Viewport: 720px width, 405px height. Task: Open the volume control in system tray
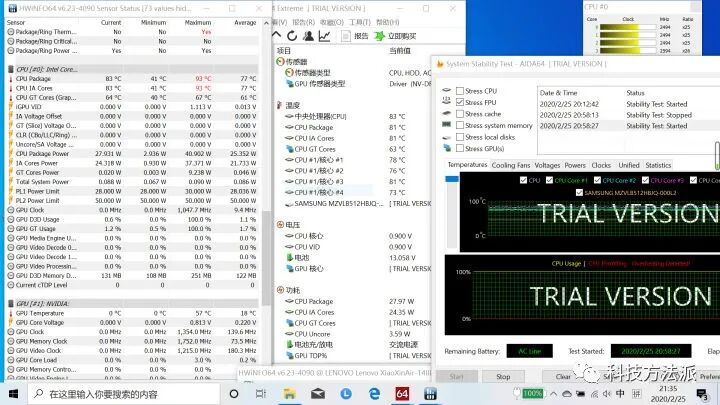click(607, 394)
